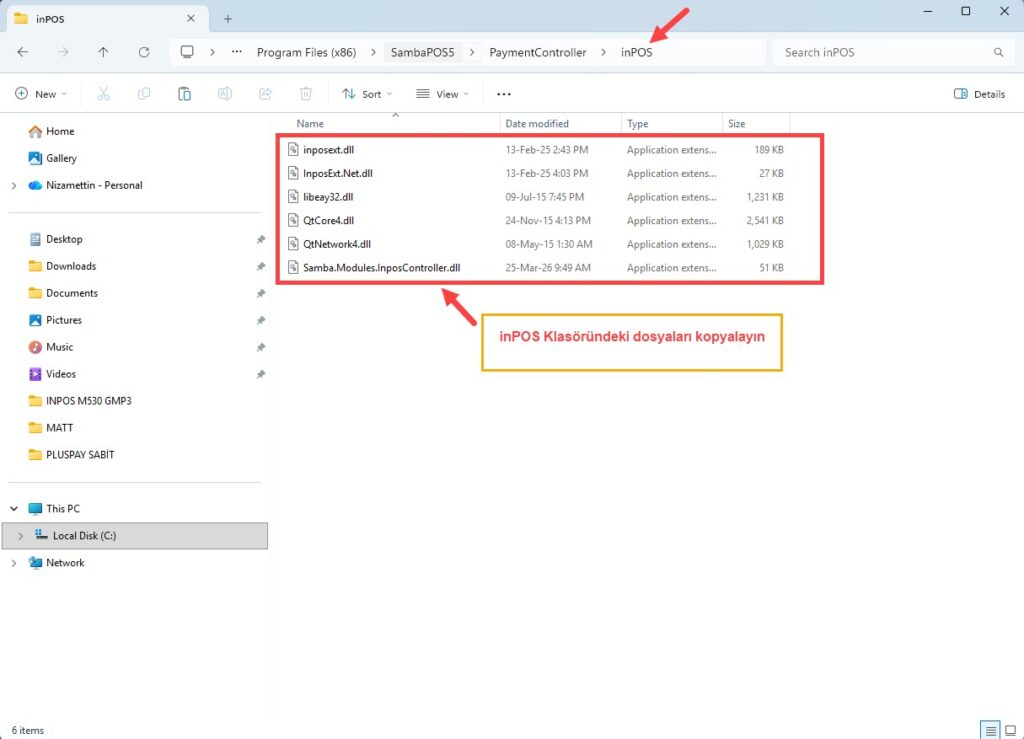Open Downloads in the navigation pane

click(x=71, y=266)
